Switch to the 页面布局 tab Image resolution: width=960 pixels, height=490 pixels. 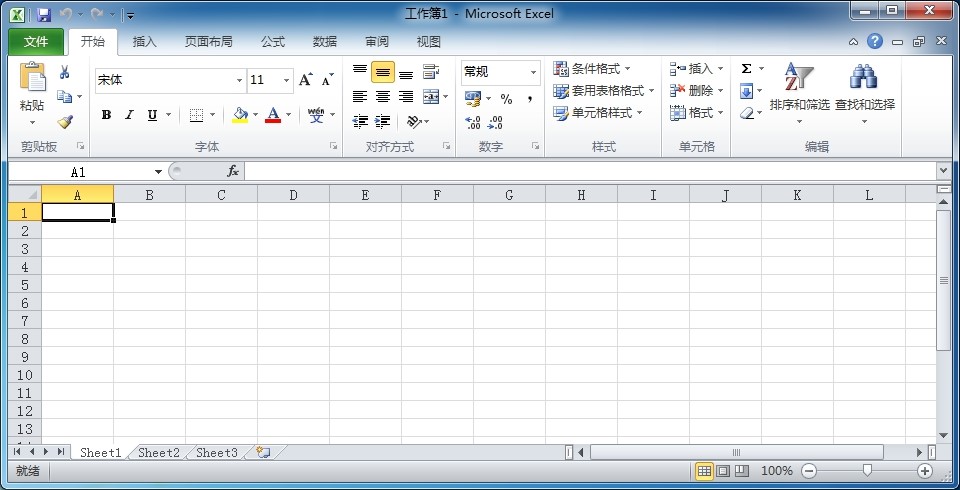(209, 42)
